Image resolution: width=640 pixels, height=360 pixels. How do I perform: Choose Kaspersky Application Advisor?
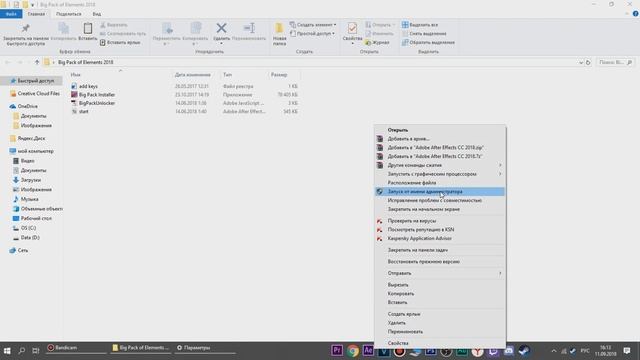[440, 238]
